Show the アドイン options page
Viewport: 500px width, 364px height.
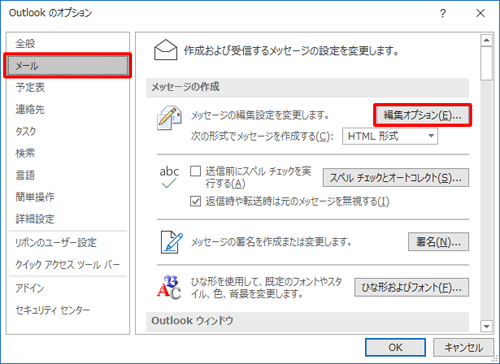(68, 288)
